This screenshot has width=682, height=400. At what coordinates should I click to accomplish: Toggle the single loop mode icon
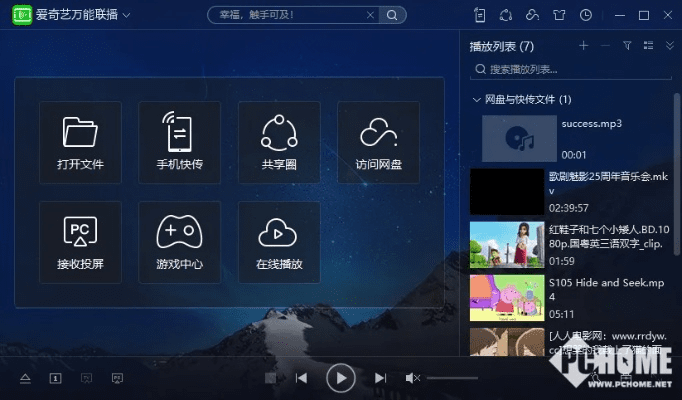click(55, 379)
